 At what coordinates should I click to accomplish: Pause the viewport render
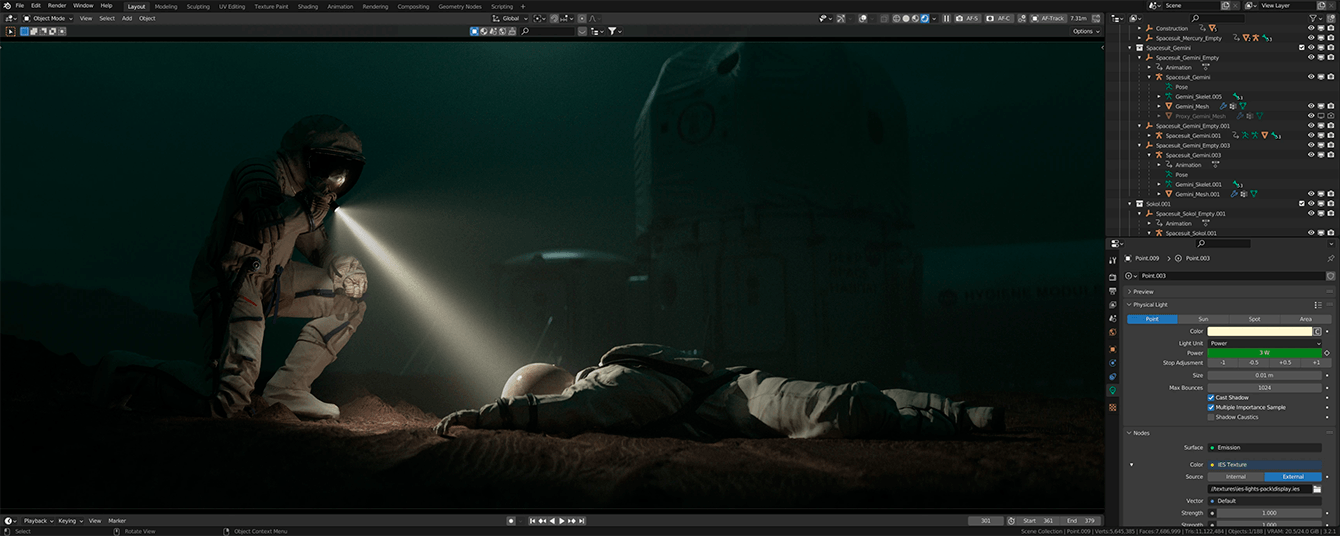[x=947, y=18]
